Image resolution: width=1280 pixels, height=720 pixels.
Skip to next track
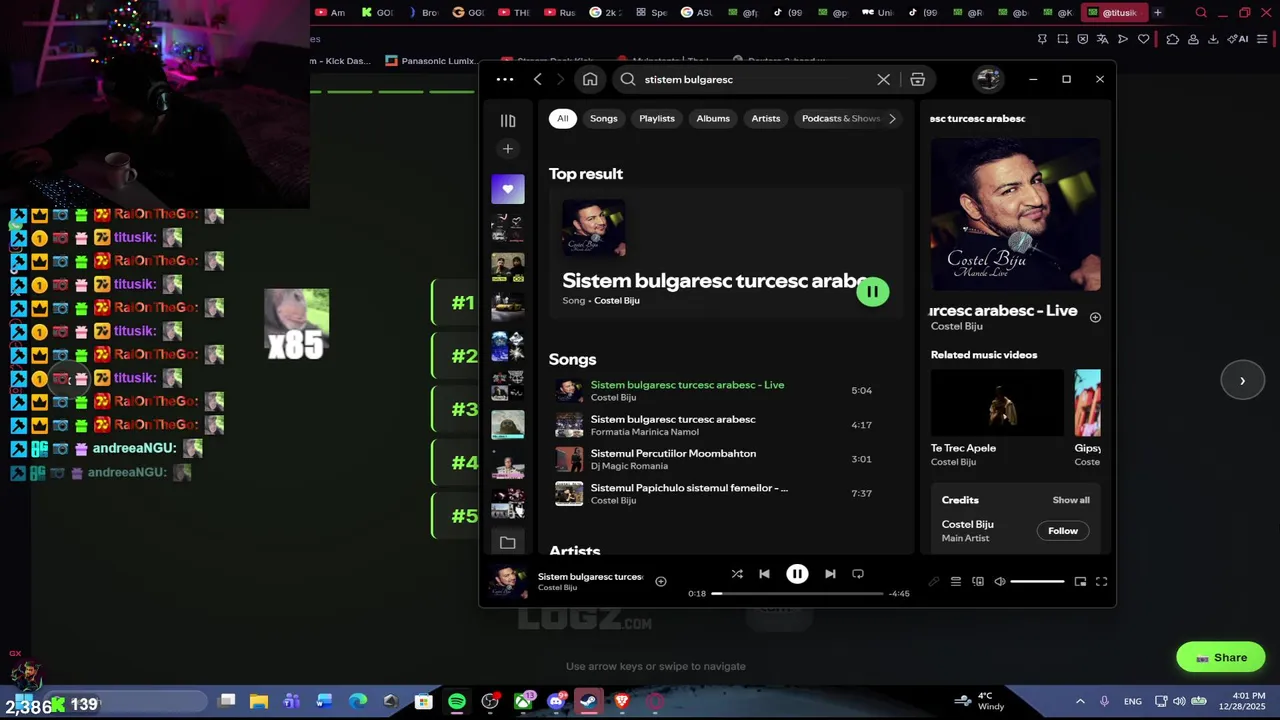click(x=830, y=574)
